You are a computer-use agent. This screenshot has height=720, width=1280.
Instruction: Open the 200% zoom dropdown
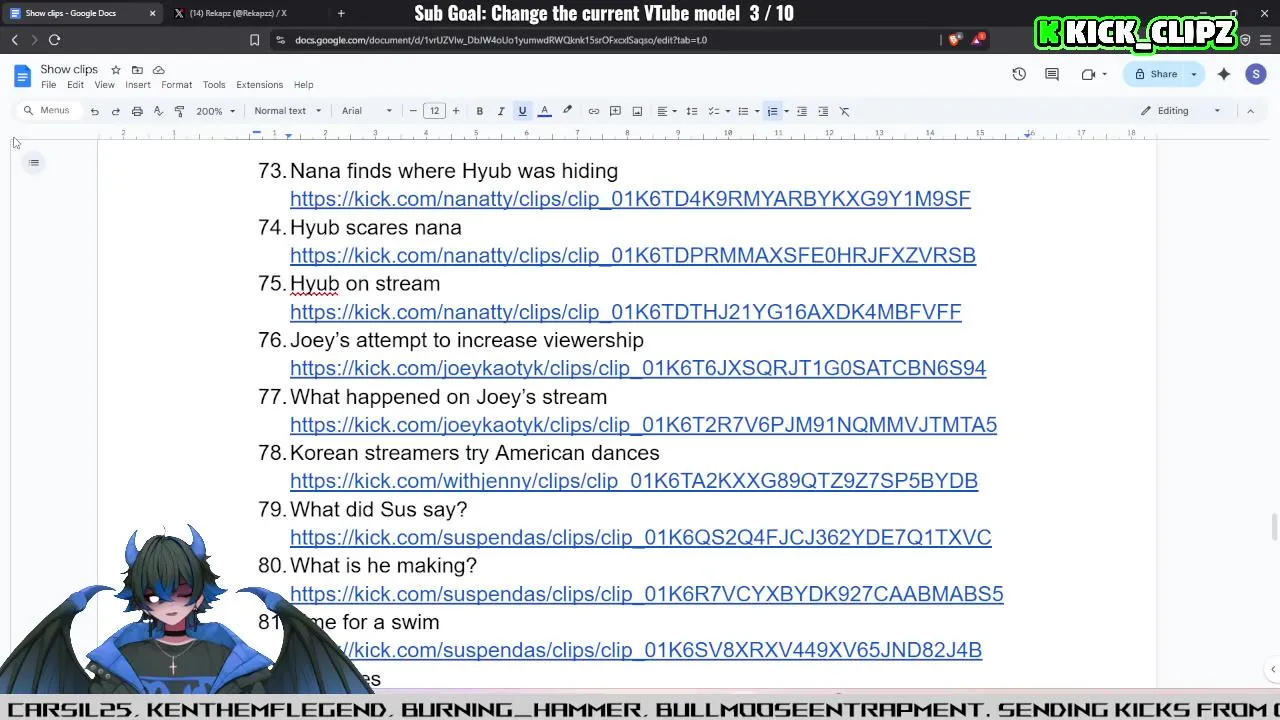coord(215,111)
